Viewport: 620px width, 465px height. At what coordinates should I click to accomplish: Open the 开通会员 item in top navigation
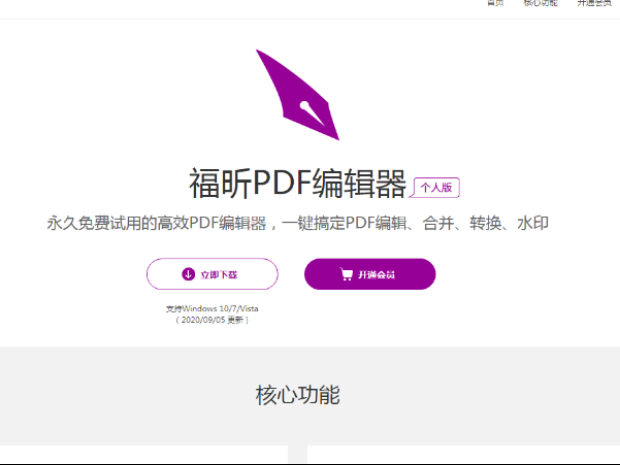[594, 3]
